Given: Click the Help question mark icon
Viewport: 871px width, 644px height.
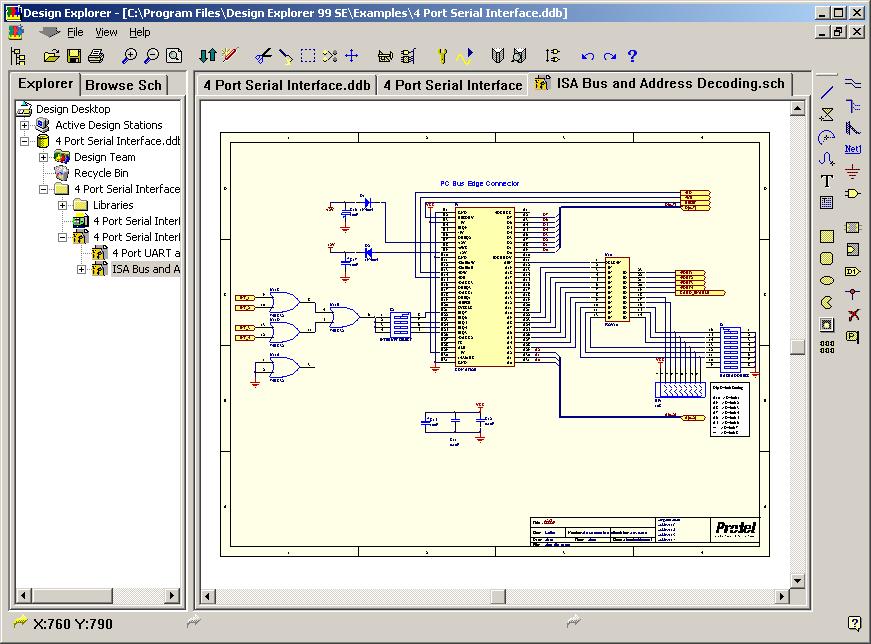Looking at the screenshot, I should tap(632, 56).
